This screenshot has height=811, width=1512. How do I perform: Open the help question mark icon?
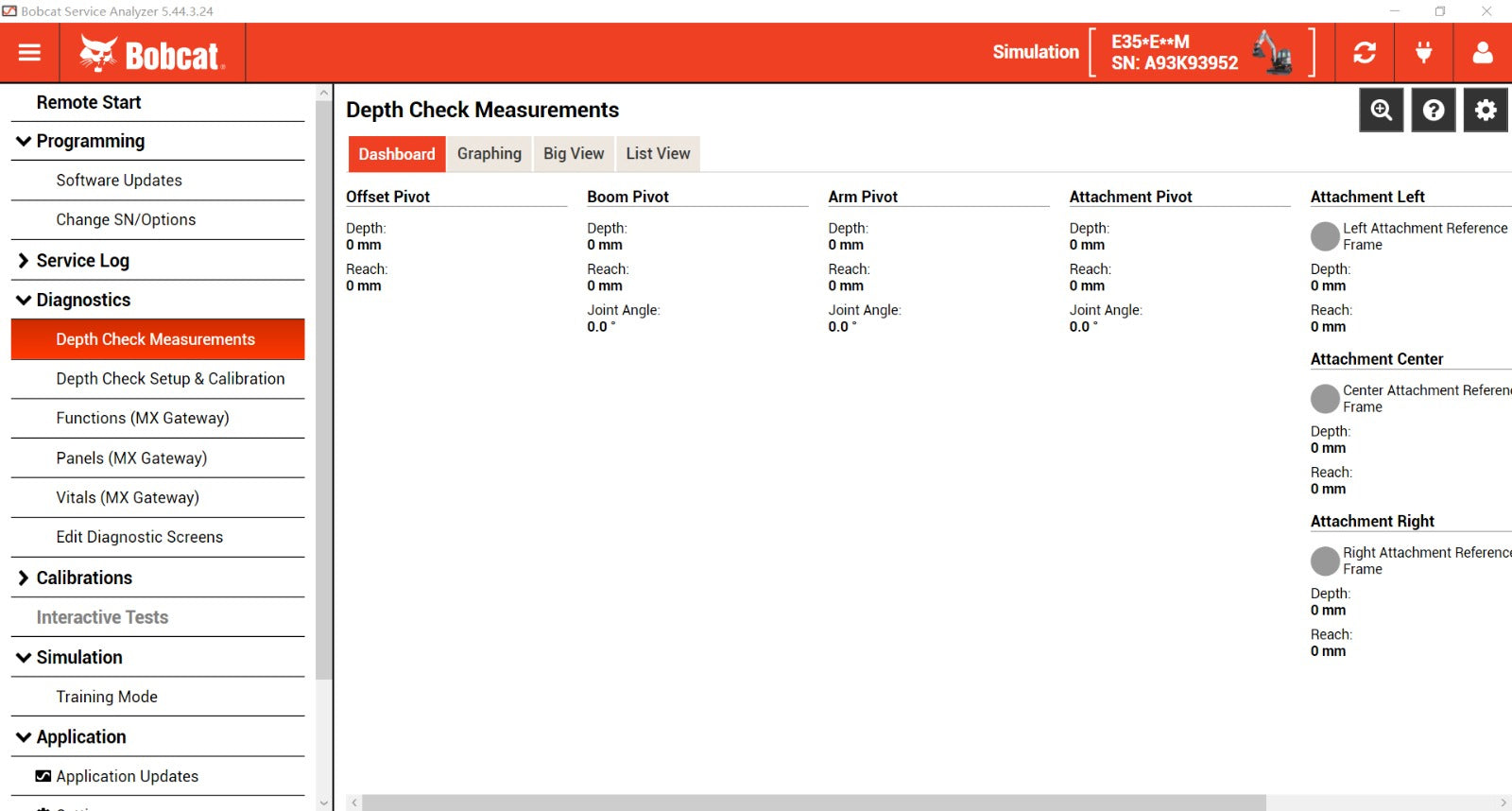tap(1433, 111)
